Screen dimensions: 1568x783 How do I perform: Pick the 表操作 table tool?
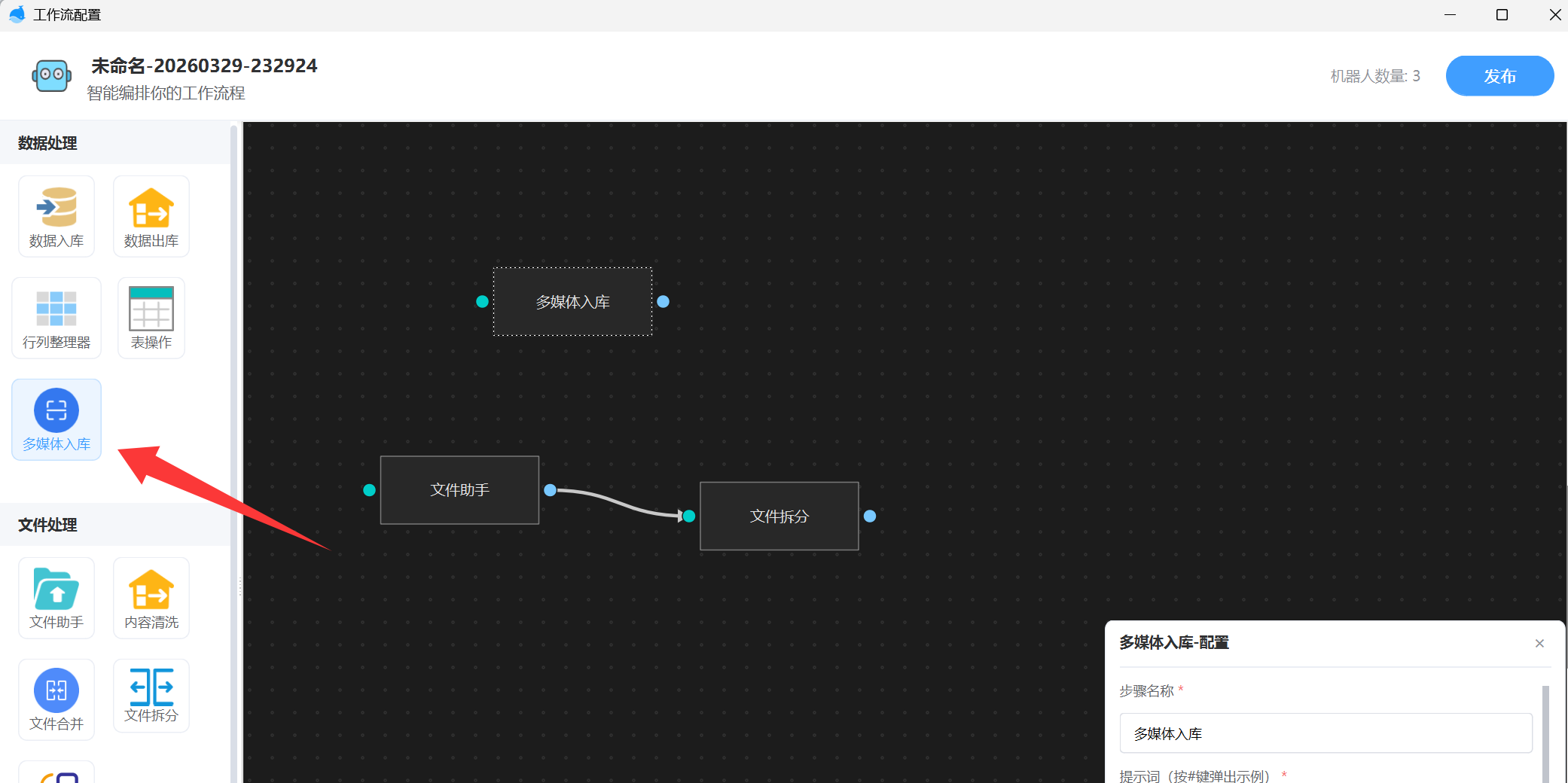tap(151, 318)
